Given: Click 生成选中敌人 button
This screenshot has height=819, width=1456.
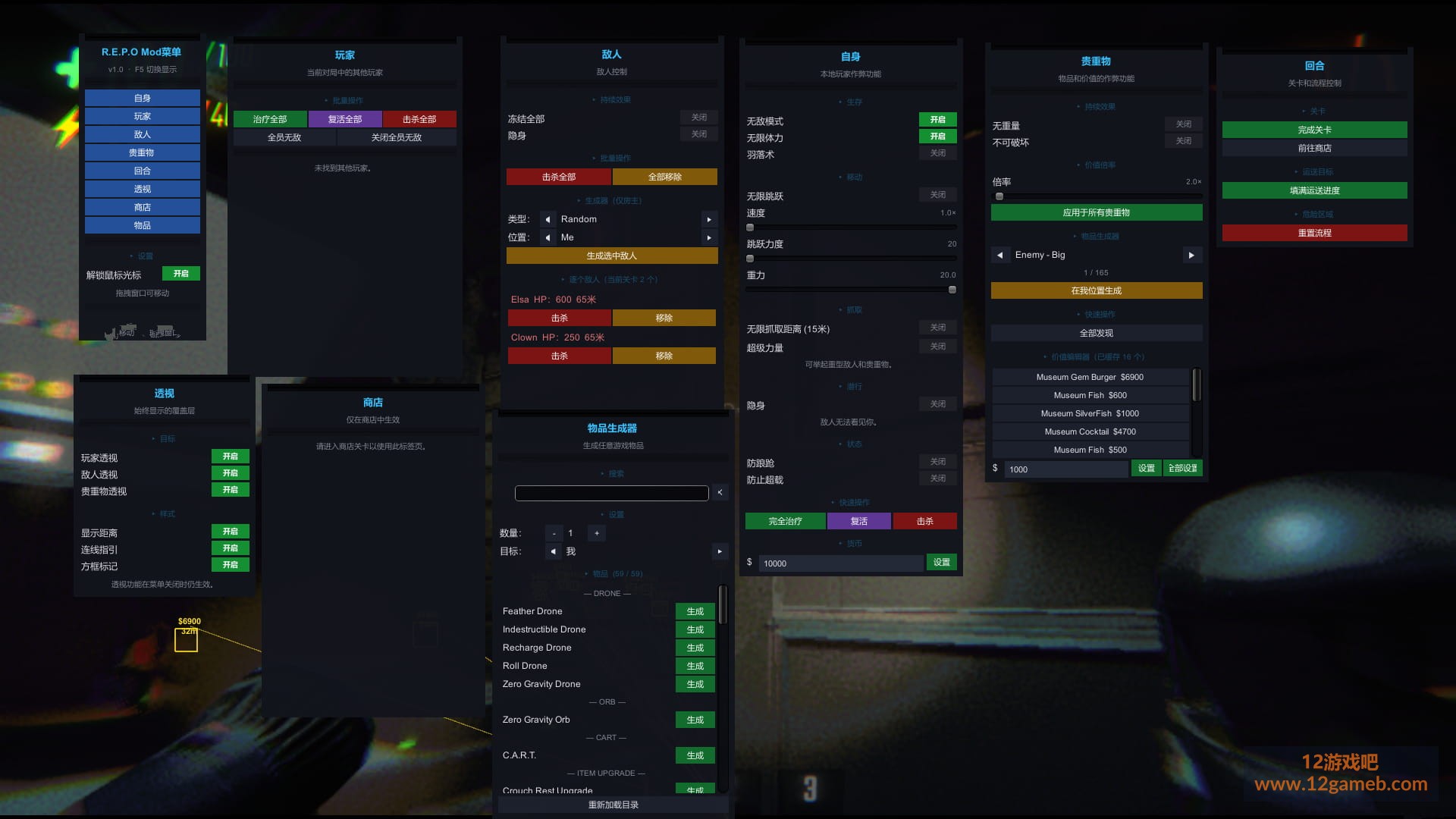Looking at the screenshot, I should coord(612,256).
